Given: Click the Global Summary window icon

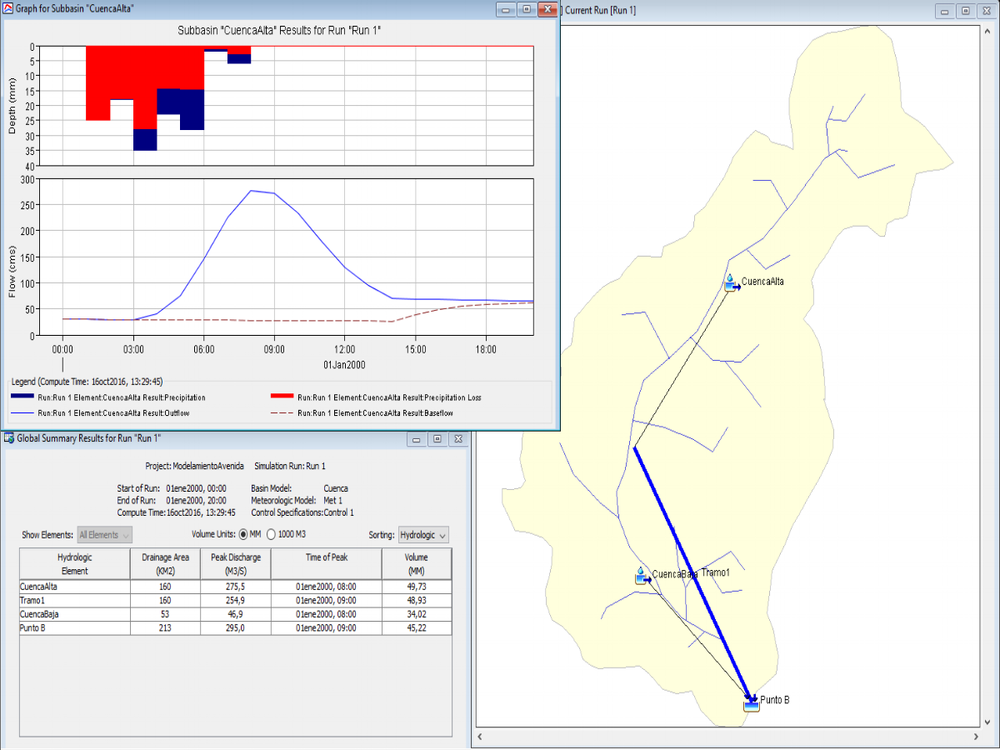Looking at the screenshot, I should [x=8, y=438].
